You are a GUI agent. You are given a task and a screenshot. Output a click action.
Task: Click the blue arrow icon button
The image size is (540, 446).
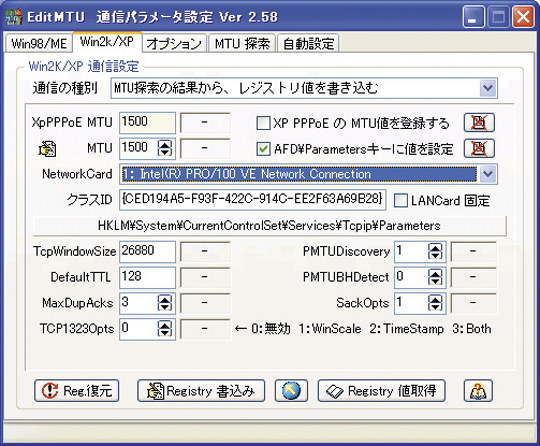point(291,391)
